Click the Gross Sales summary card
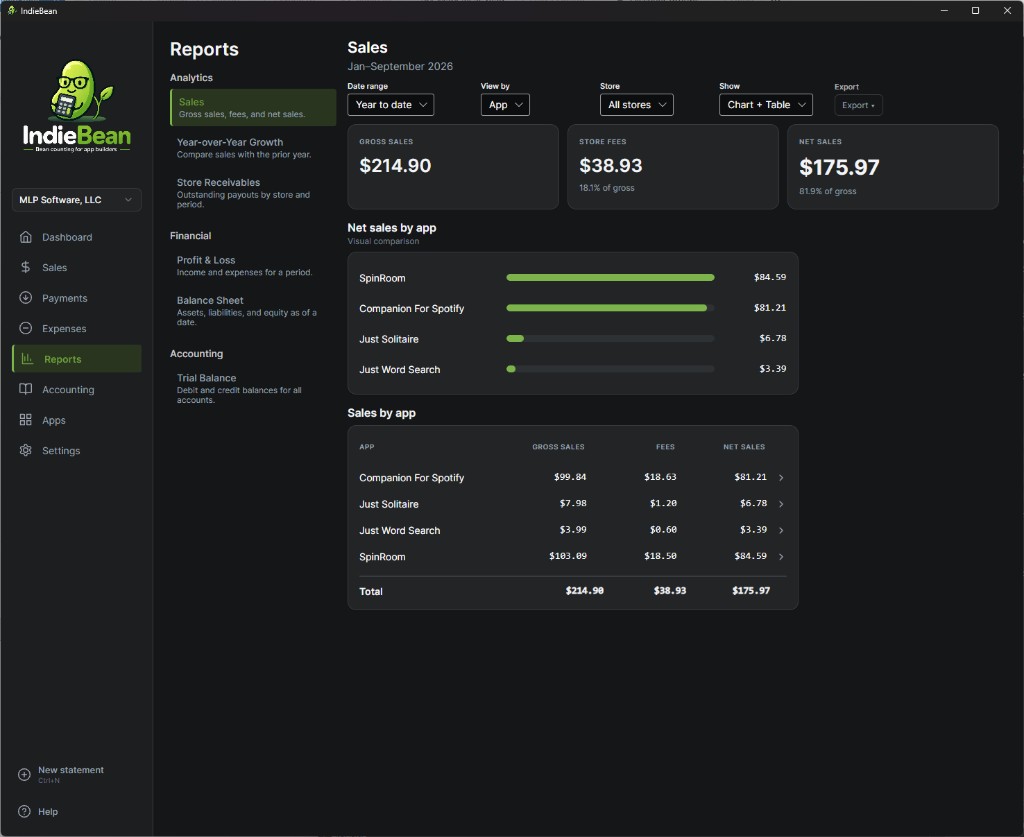Screen dimensions: 1024x837 tap(453, 167)
